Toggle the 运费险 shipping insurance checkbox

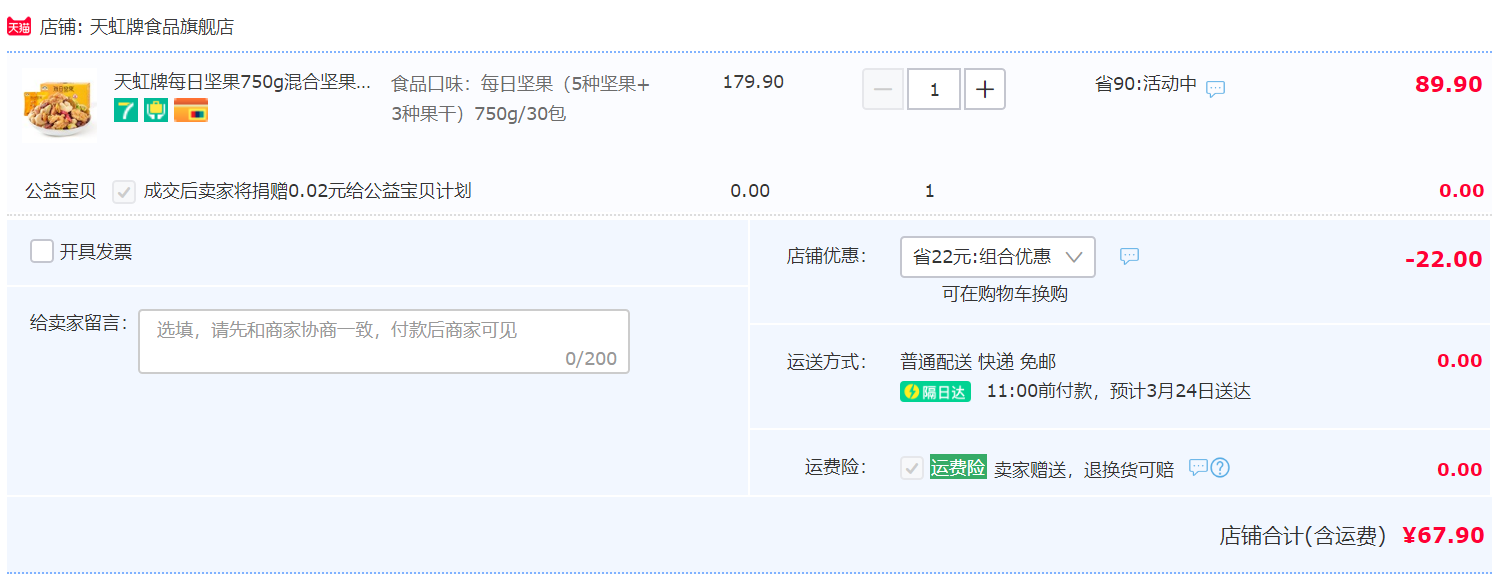912,468
